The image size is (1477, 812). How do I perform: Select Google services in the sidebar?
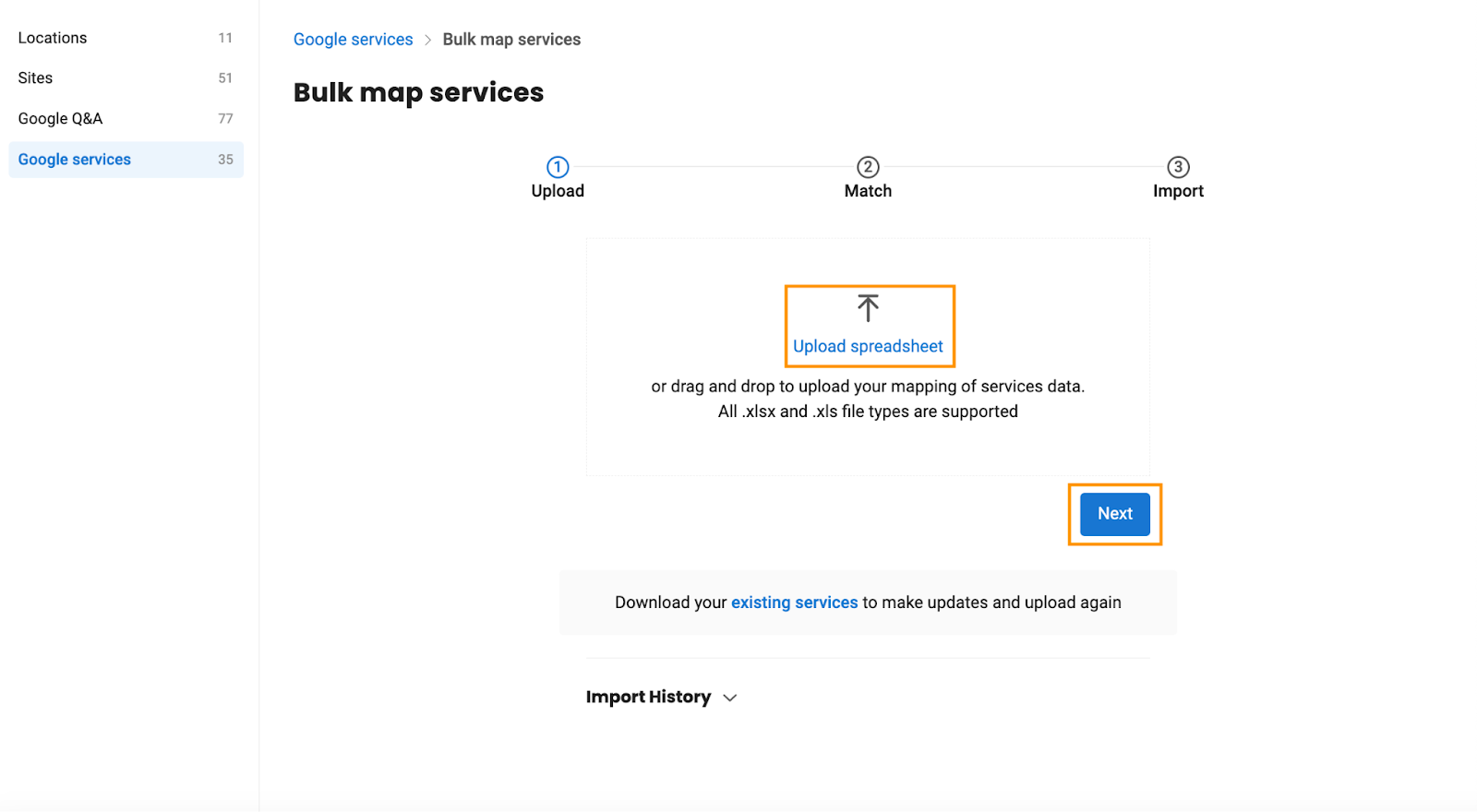(126, 160)
